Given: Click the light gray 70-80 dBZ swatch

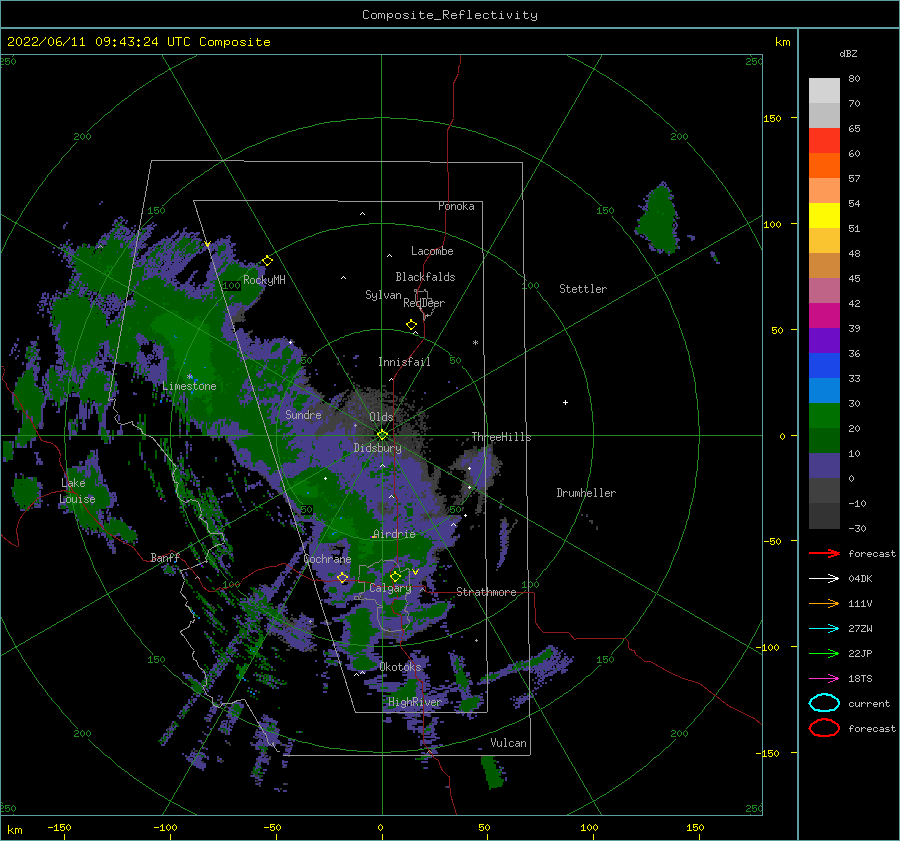Looking at the screenshot, I should click(x=824, y=90).
